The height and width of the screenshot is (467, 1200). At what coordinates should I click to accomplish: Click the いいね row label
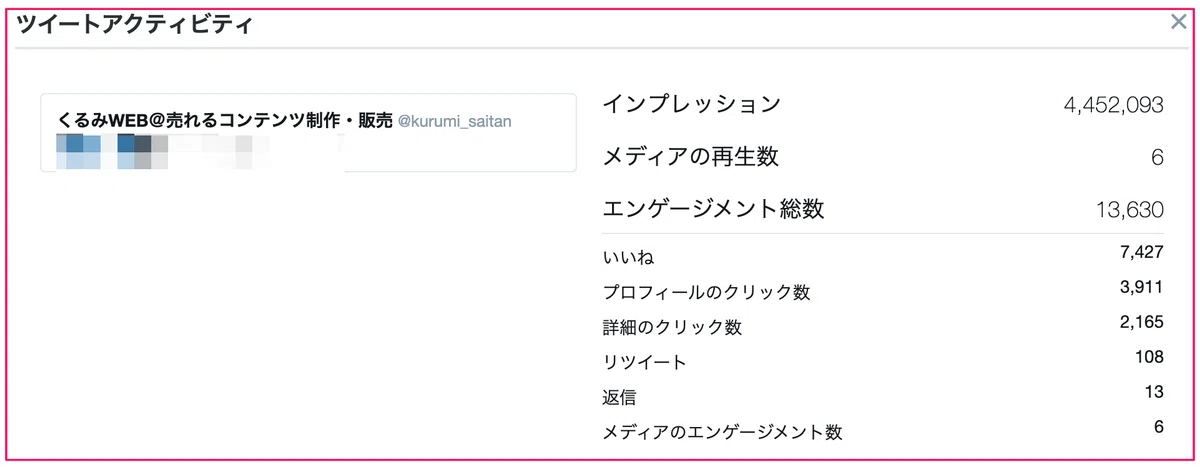(x=628, y=258)
